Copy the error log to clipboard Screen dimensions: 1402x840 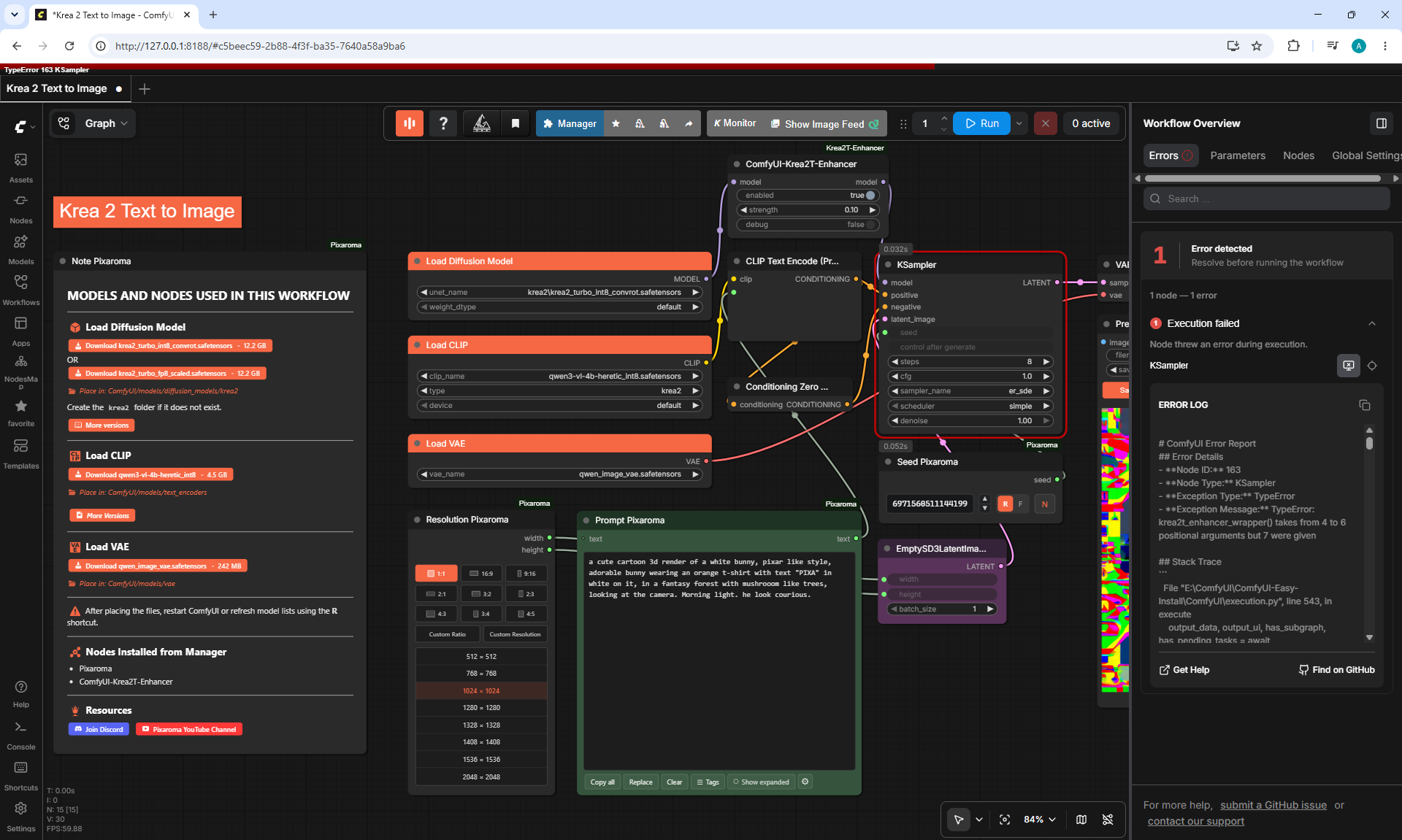(1364, 405)
